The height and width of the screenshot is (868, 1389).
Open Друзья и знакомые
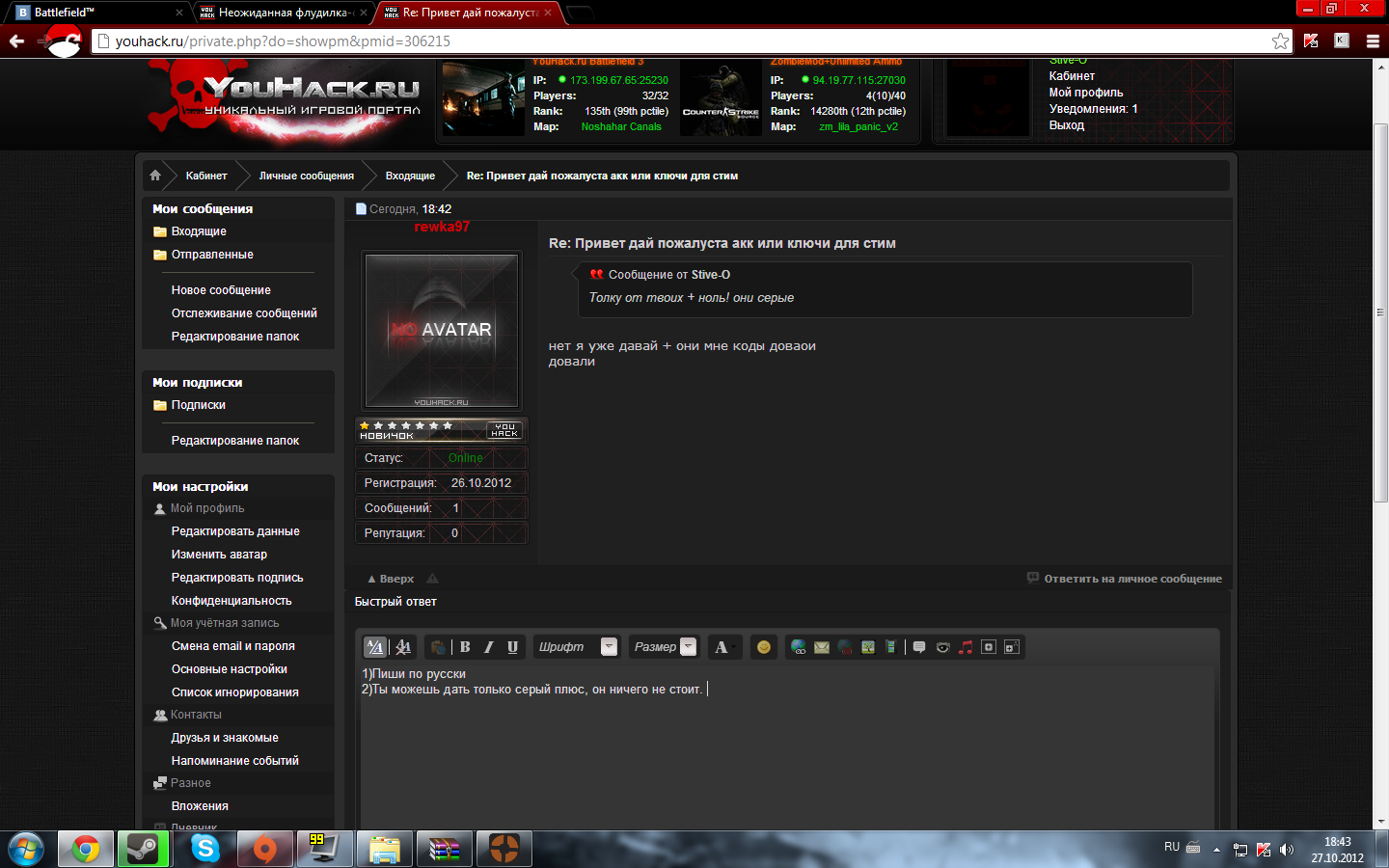coord(225,738)
